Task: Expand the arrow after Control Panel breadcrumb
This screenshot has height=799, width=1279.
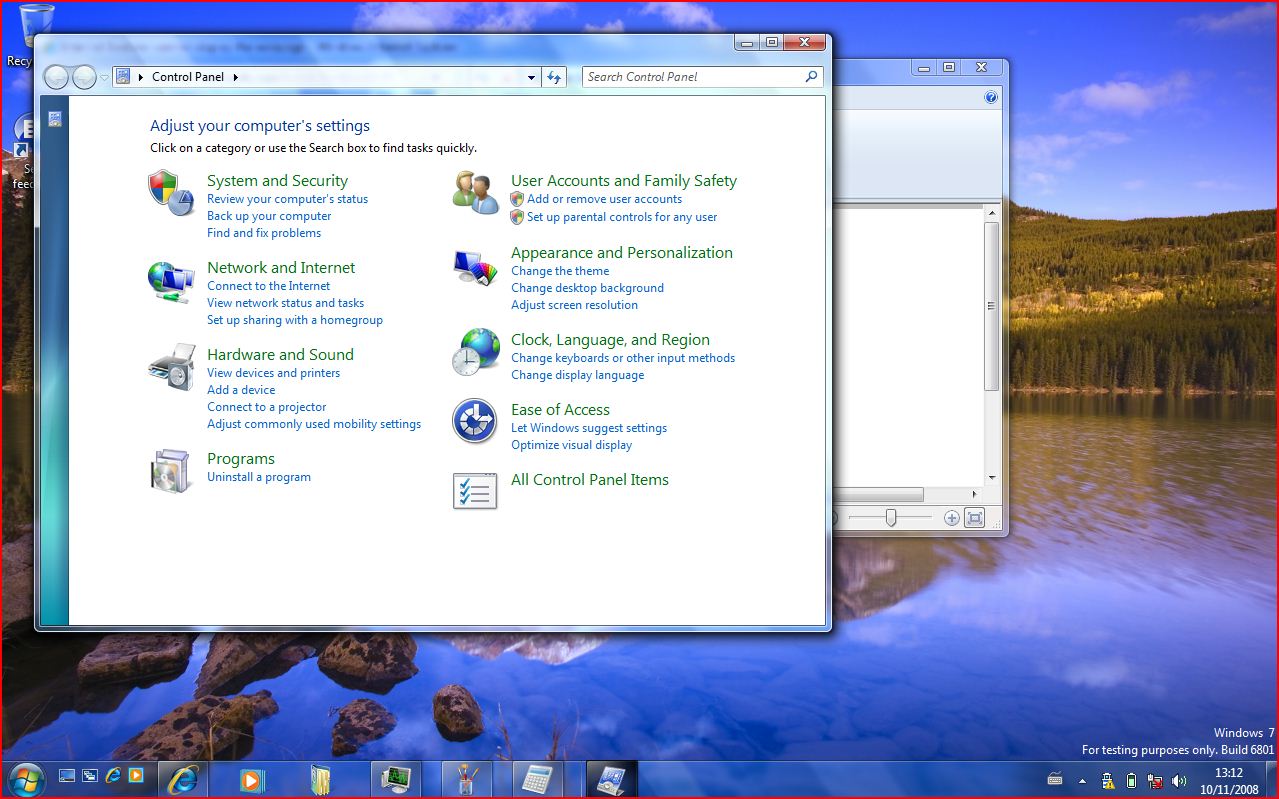Action: [x=236, y=77]
